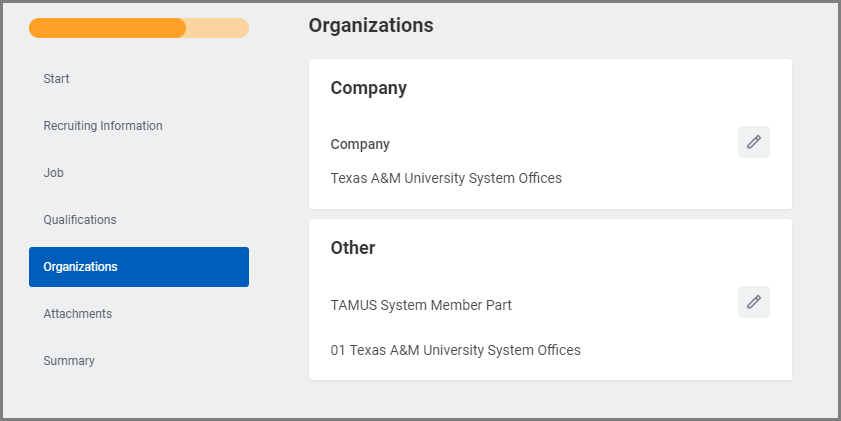This screenshot has height=421, width=841.
Task: Click the pencil edit icon for Company
Action: pyautogui.click(x=753, y=142)
